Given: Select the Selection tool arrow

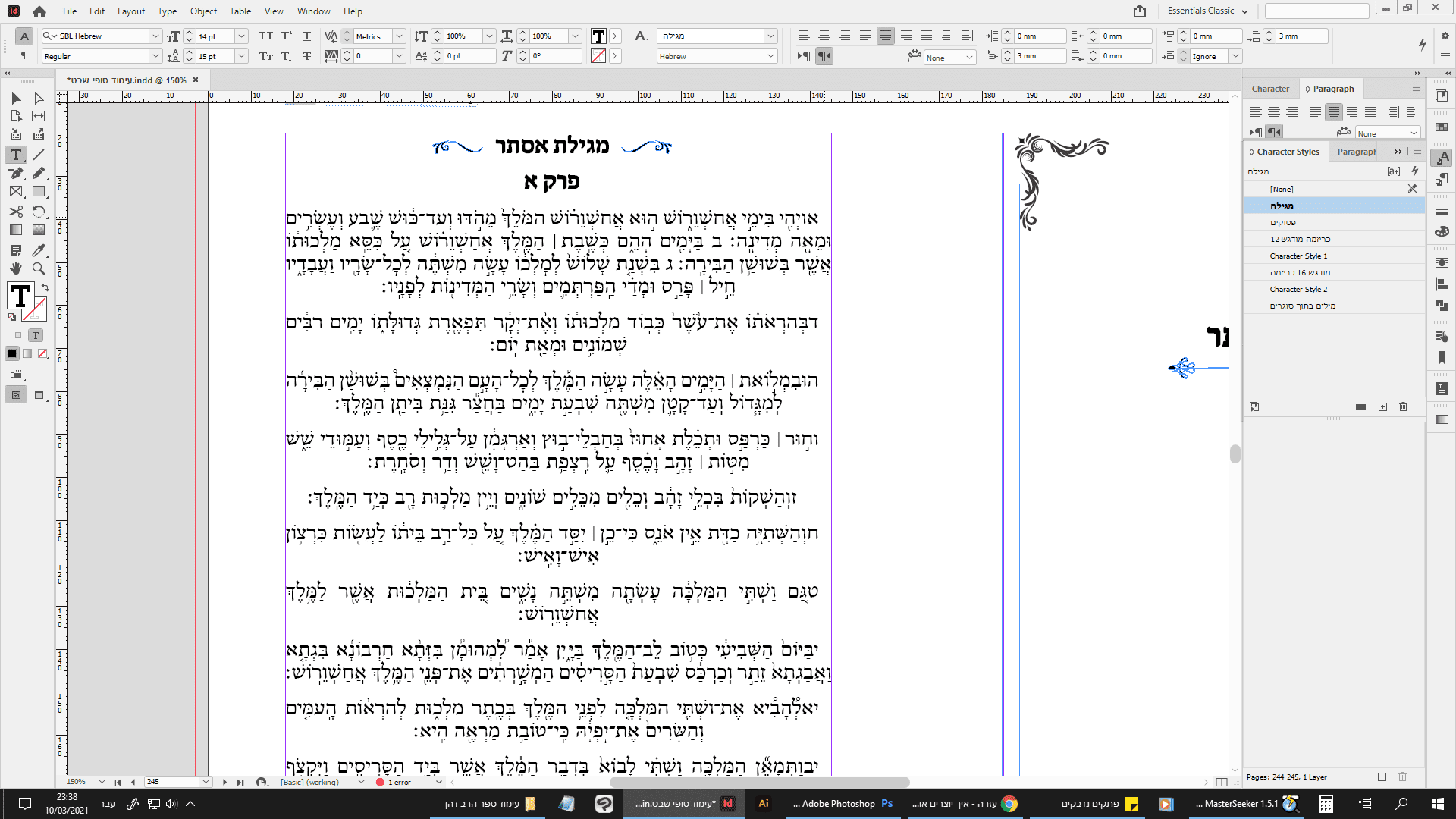Looking at the screenshot, I should tap(16, 99).
